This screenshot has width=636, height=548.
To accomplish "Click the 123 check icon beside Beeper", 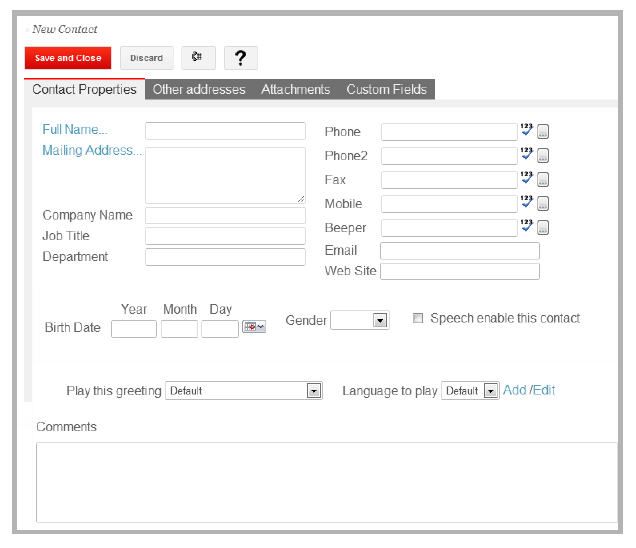I will pyautogui.click(x=527, y=226).
